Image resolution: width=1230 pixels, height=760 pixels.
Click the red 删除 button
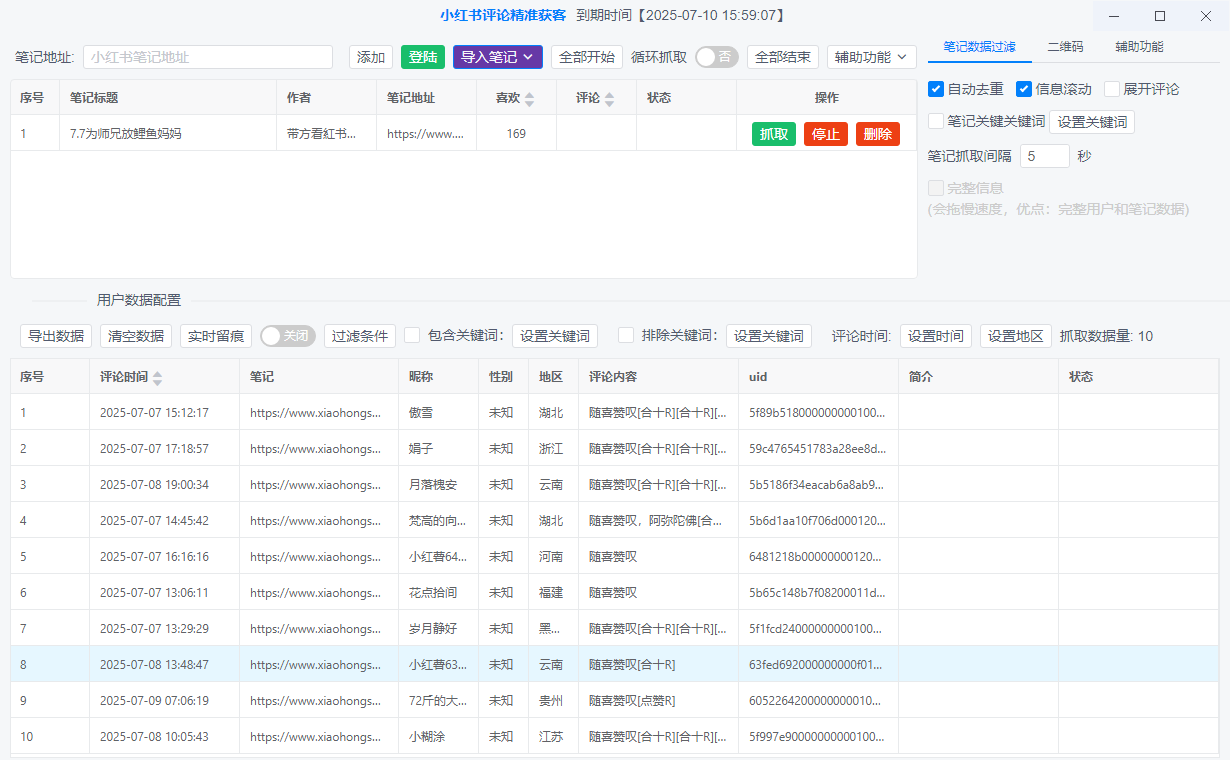pyautogui.click(x=878, y=134)
